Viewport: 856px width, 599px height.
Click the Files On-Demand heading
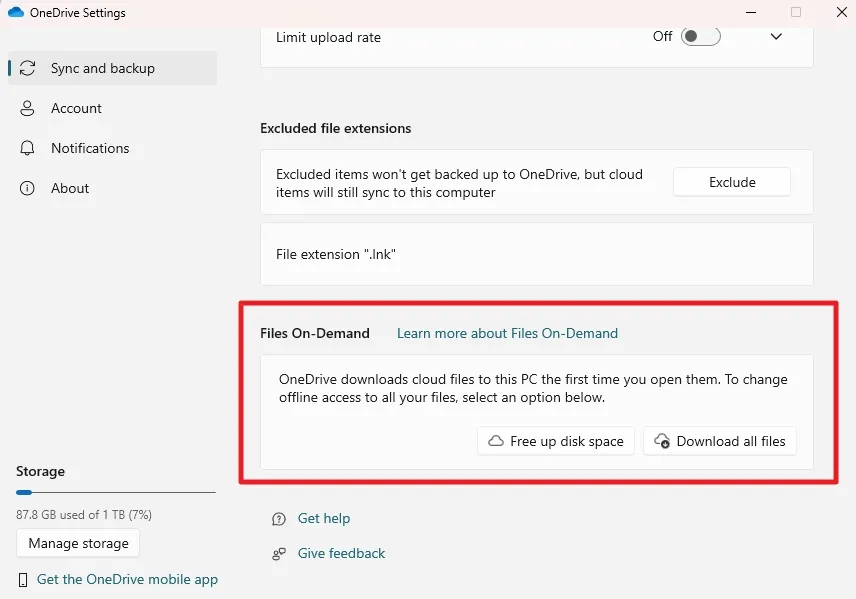tap(315, 333)
